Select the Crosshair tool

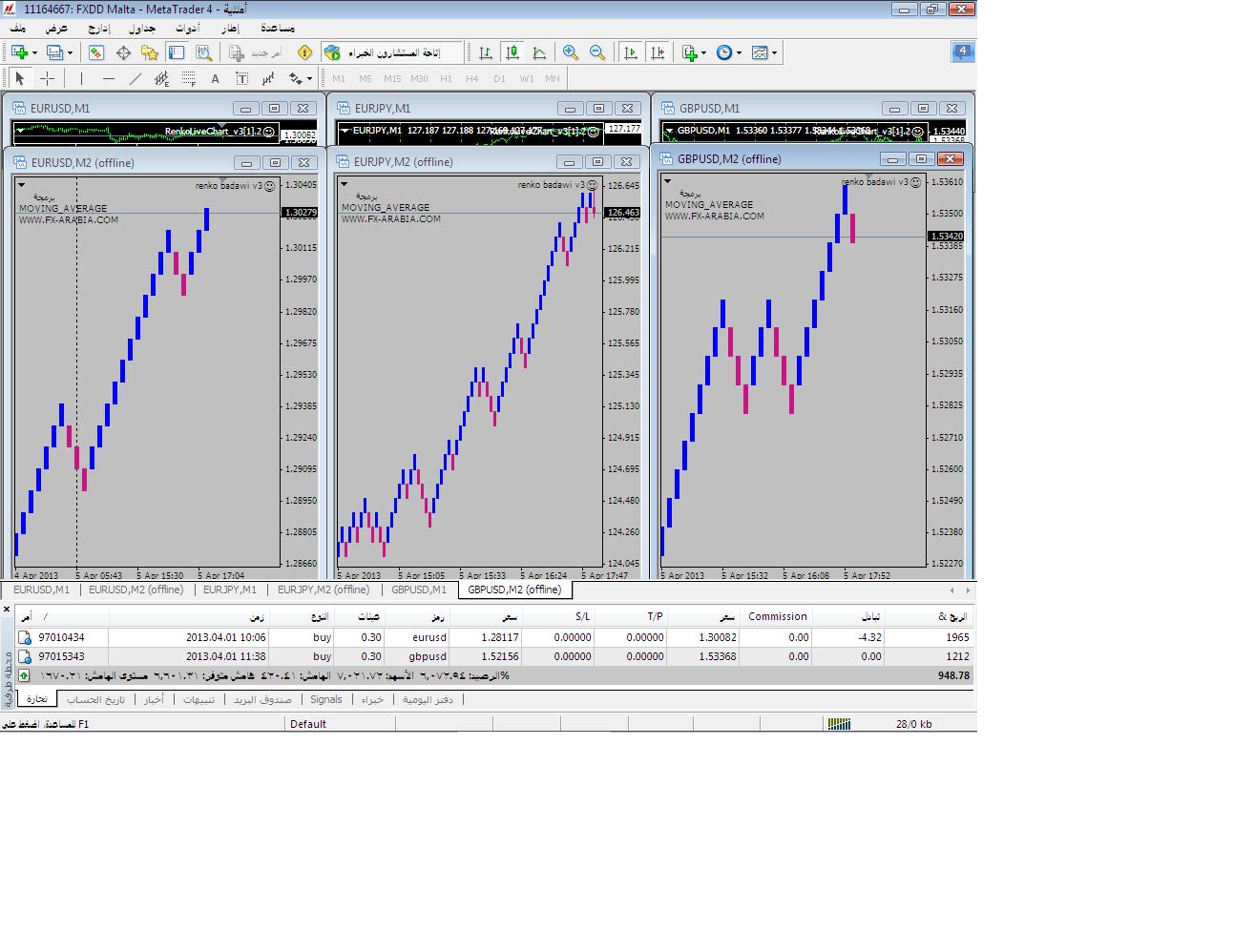(47, 78)
